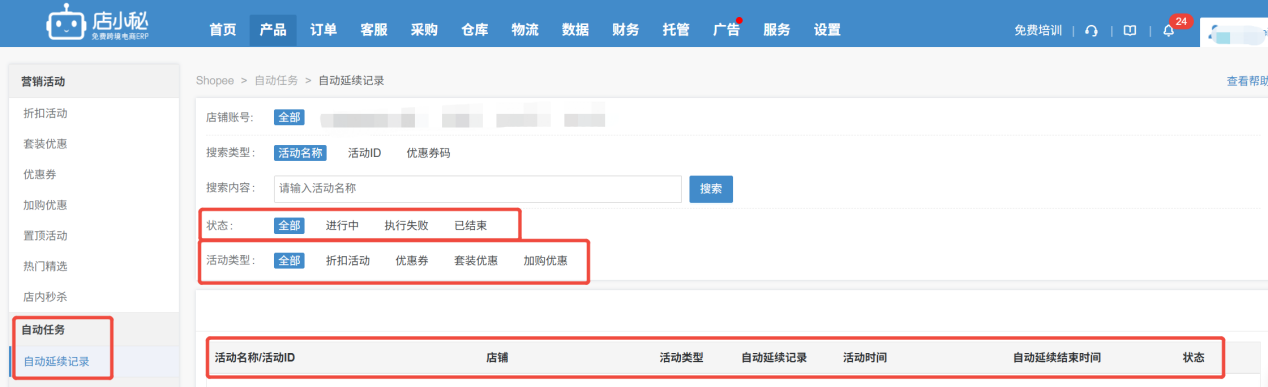Select 置顶活动 in the sidebar

coord(45,236)
